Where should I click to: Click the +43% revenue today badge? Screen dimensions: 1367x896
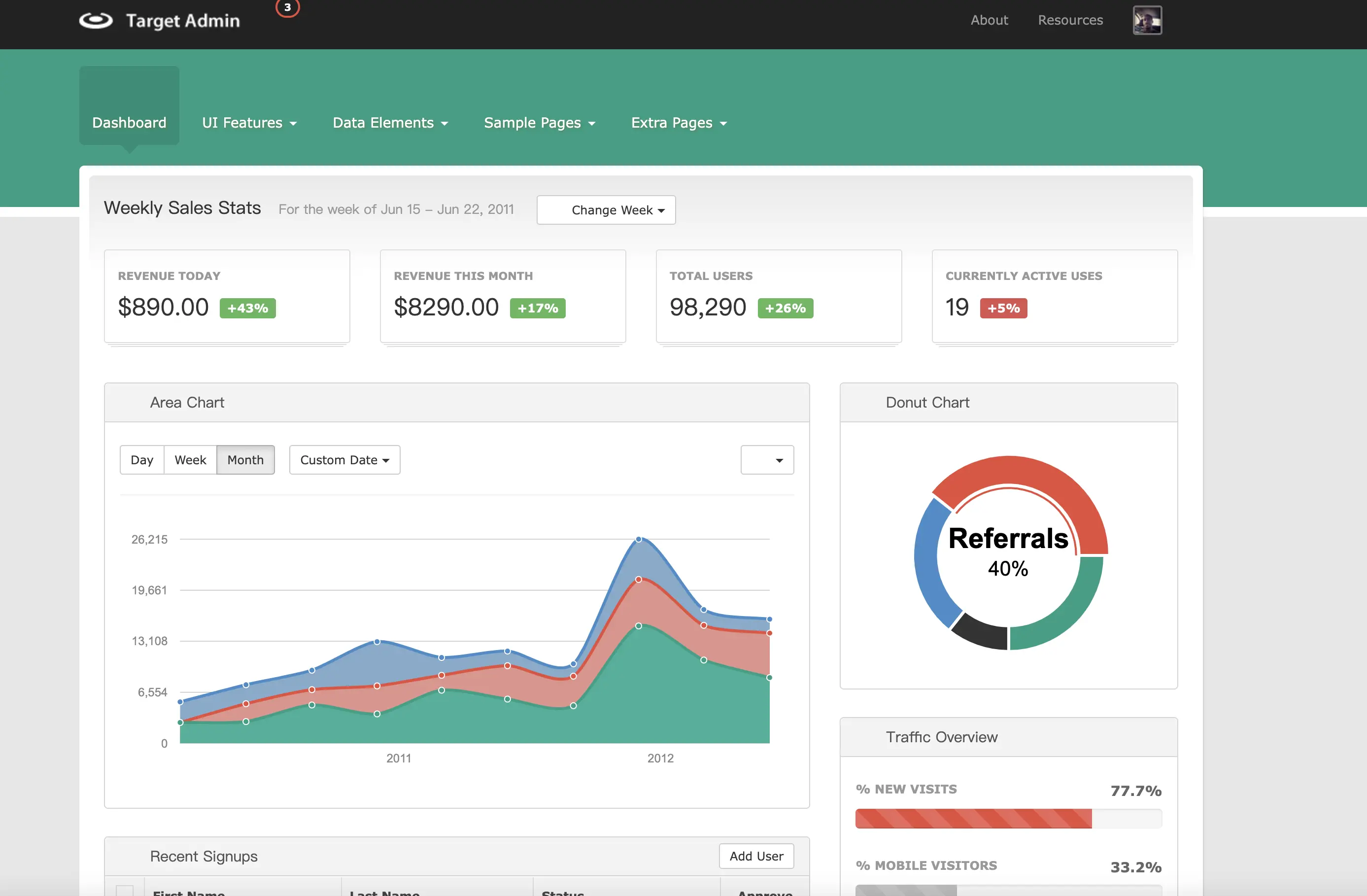[247, 308]
